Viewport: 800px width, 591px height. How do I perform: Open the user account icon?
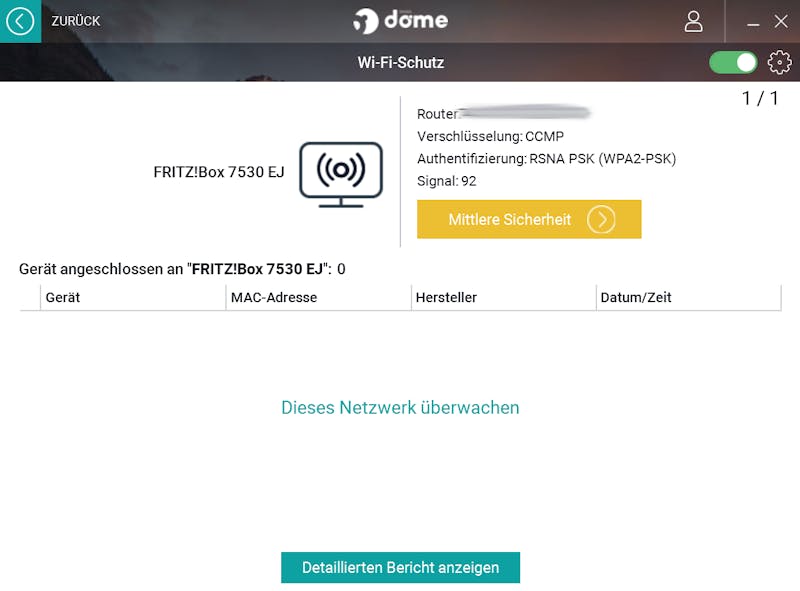pyautogui.click(x=693, y=22)
